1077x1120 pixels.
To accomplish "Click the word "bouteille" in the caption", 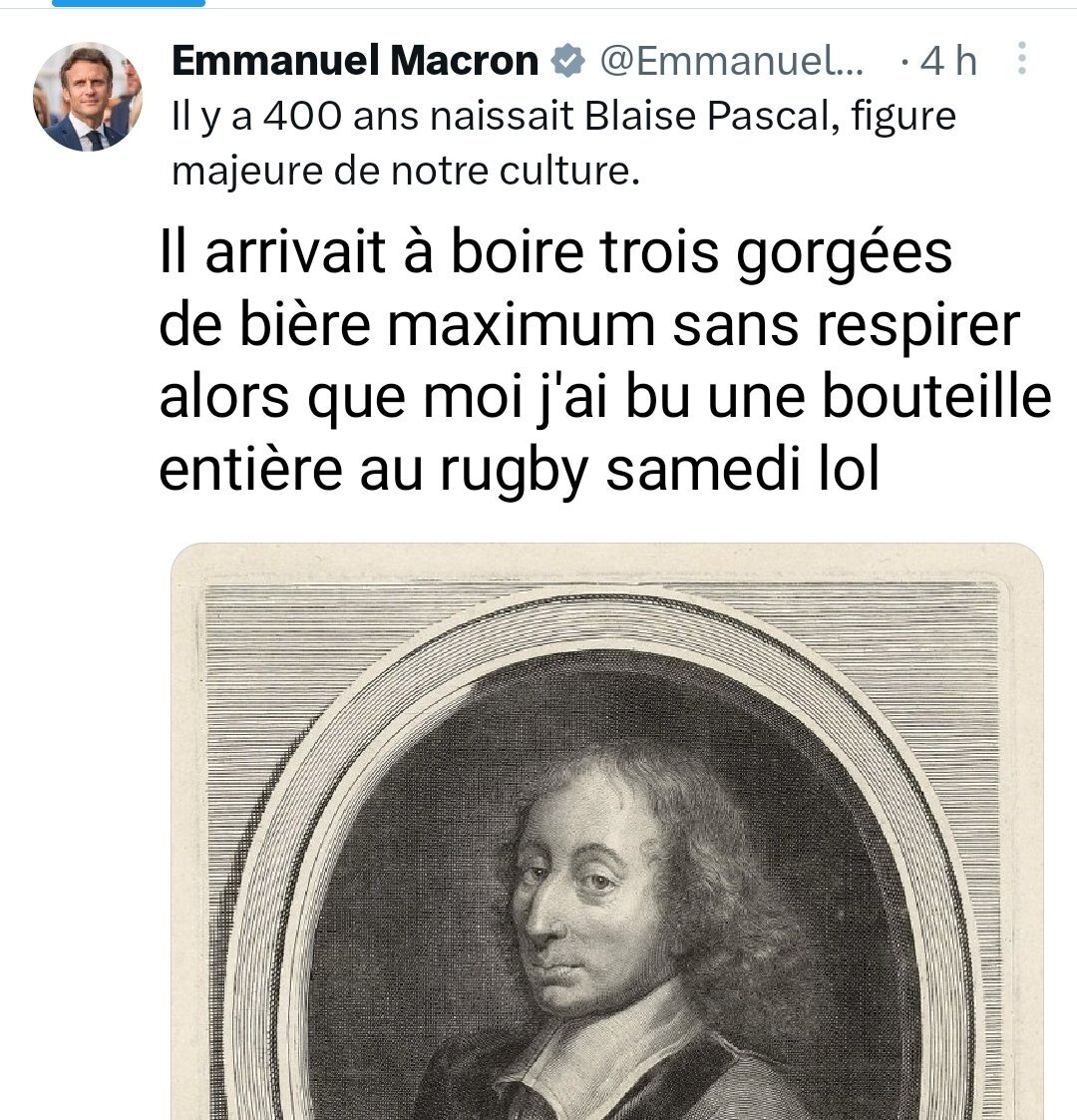I will (936, 396).
